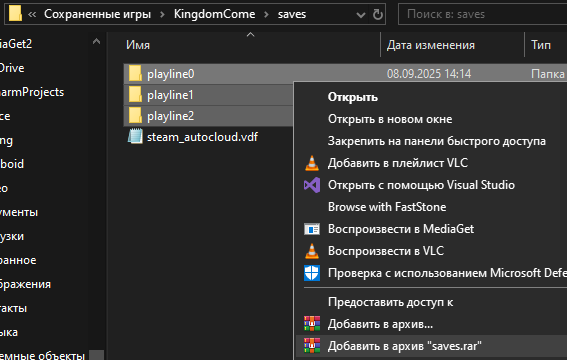The image size is (567, 360).
Task: Select "Закрепить на панели быстрого доступа"
Action: pyautogui.click(x=436, y=141)
